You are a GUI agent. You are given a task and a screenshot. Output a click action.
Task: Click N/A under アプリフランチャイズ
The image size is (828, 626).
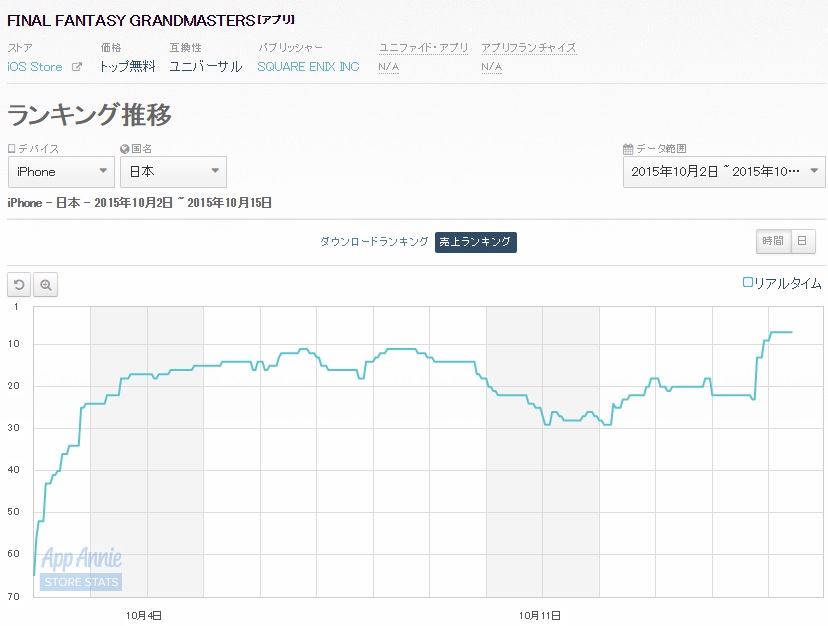491,67
